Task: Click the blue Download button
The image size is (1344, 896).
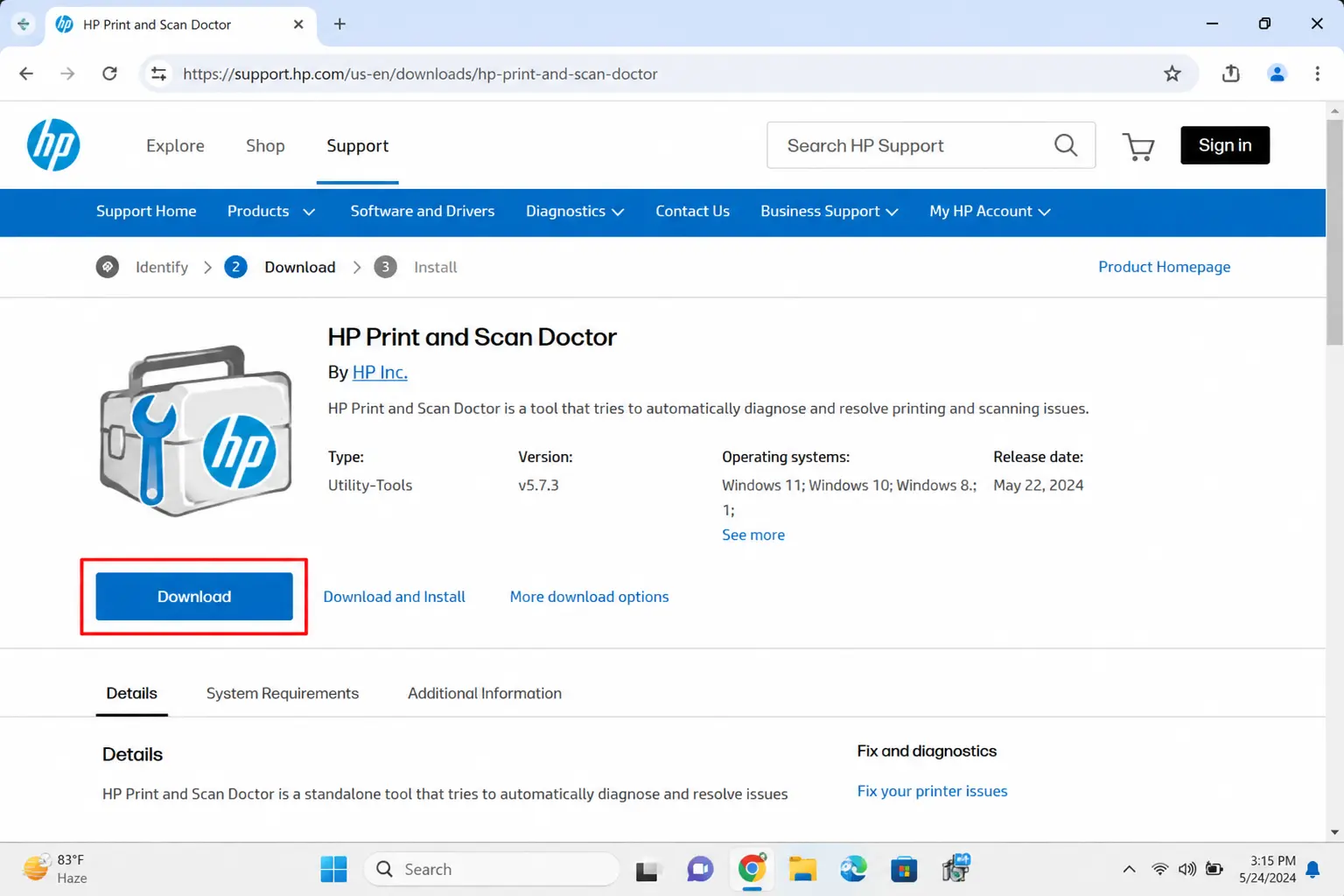Action: pyautogui.click(x=194, y=597)
